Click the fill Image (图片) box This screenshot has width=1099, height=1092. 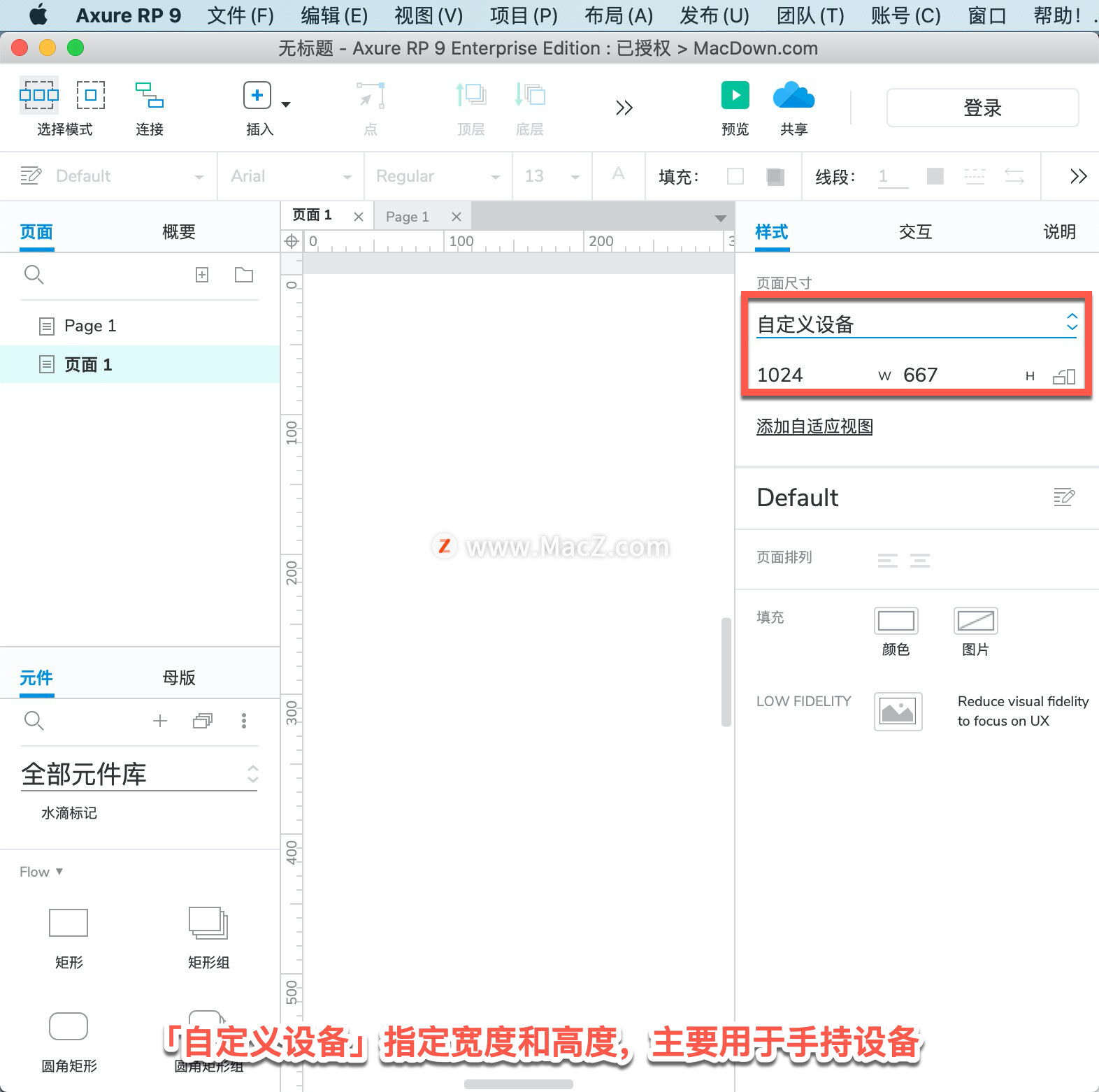click(x=975, y=621)
